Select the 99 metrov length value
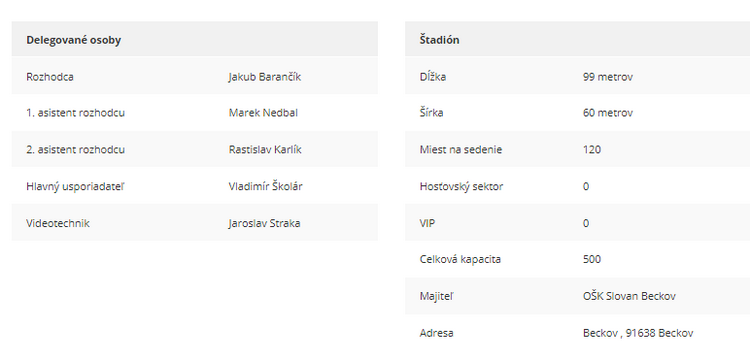 click(608, 76)
